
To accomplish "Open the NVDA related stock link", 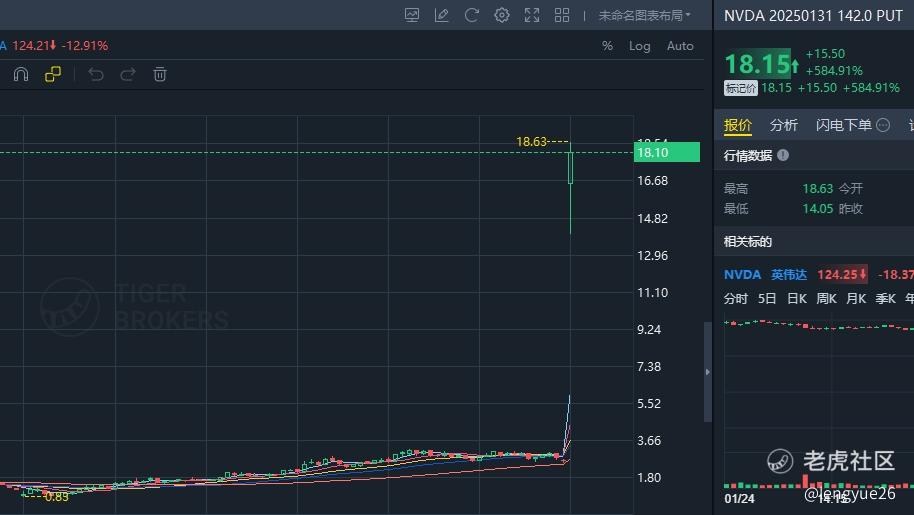I will pos(742,274).
